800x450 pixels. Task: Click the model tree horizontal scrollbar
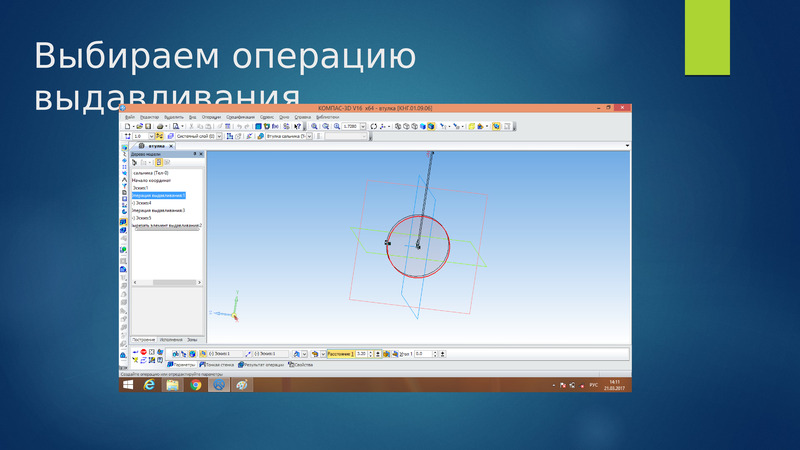[167, 282]
